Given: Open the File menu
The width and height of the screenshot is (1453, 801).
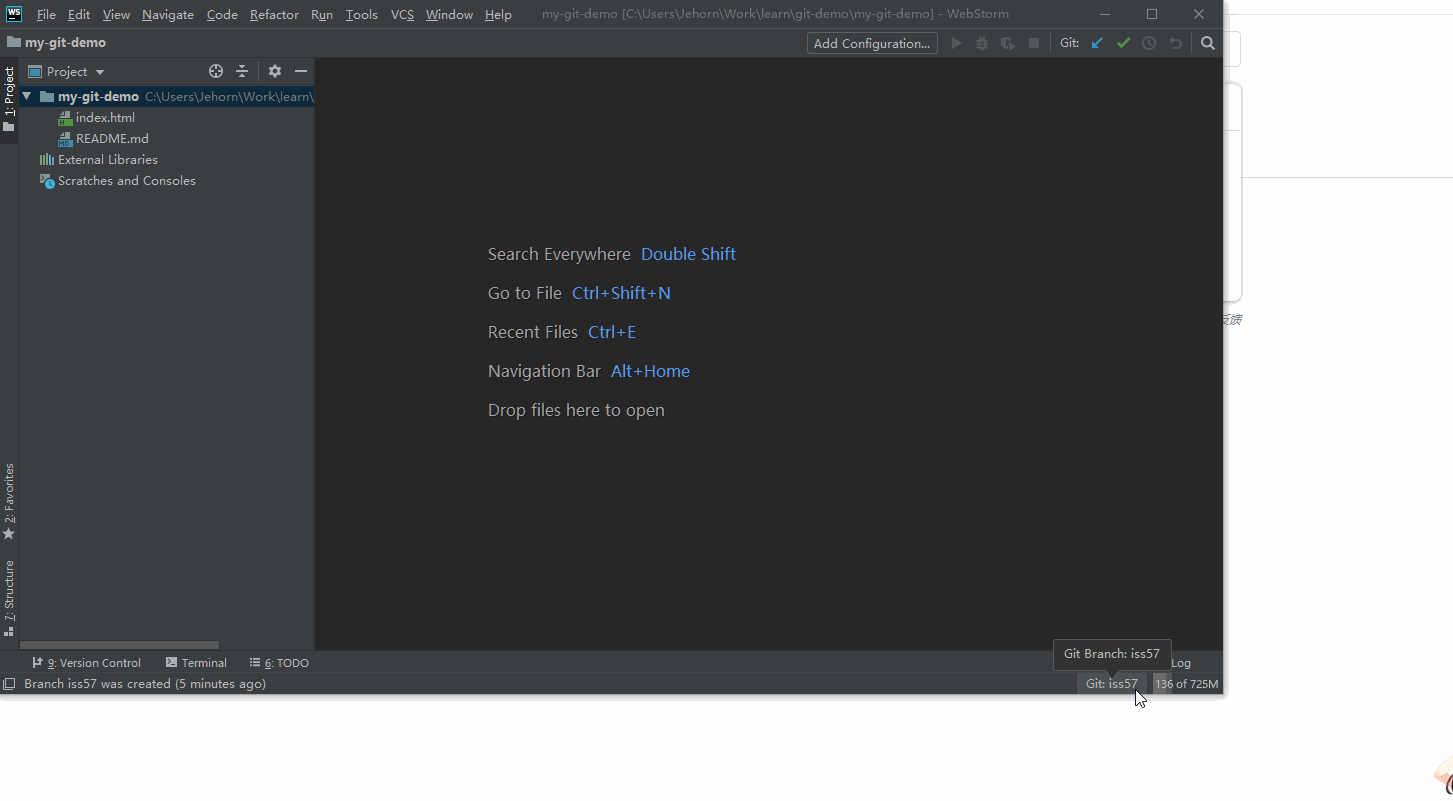Looking at the screenshot, I should point(46,14).
